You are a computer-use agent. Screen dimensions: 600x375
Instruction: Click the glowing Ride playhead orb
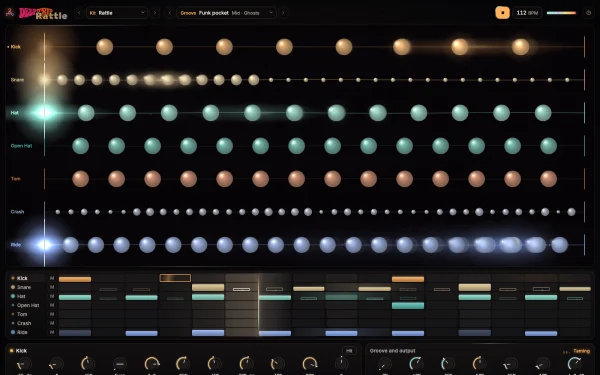click(x=44, y=245)
